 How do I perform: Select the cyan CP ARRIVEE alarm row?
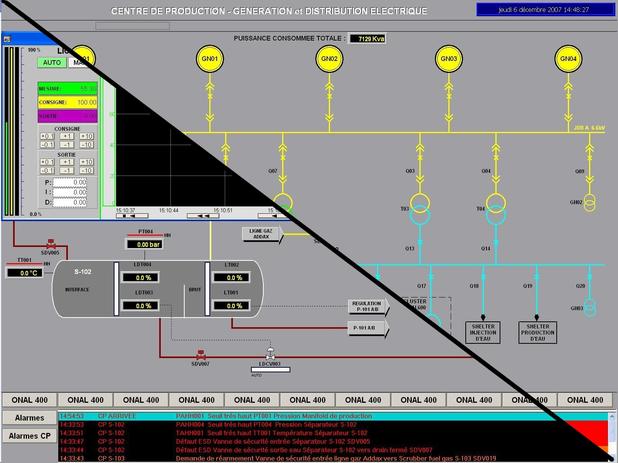point(300,415)
